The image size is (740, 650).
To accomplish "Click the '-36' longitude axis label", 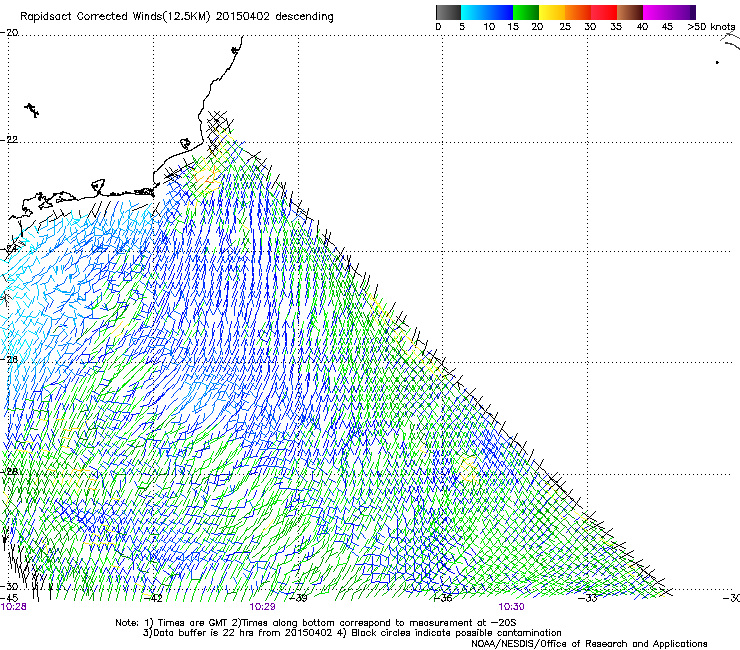I will point(443,598).
